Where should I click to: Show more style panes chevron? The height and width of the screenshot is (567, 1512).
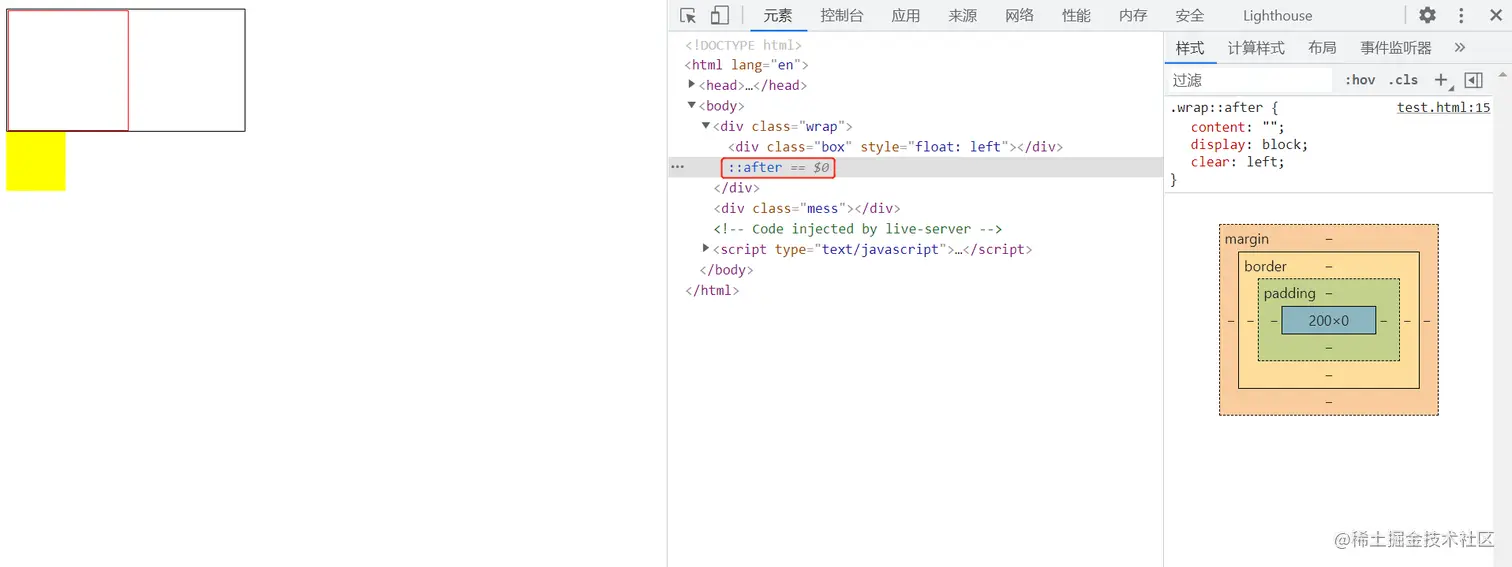click(1459, 47)
